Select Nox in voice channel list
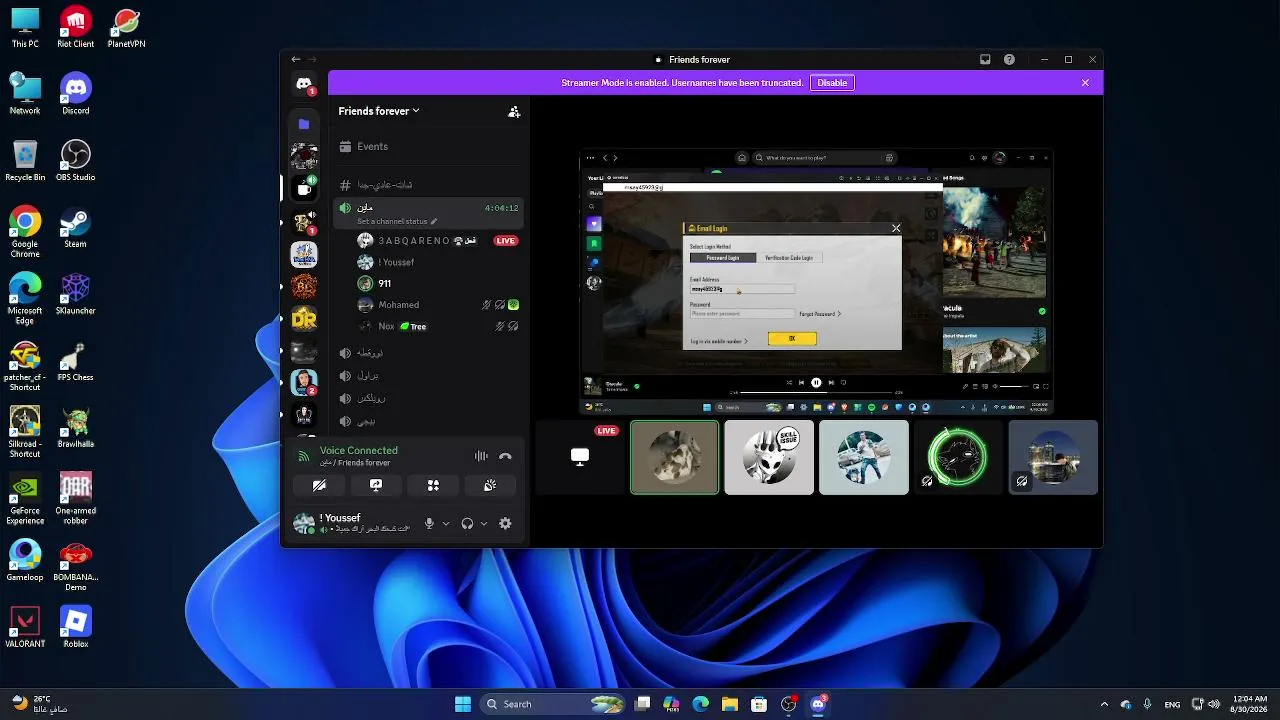The width and height of the screenshot is (1280, 720). 437,326
